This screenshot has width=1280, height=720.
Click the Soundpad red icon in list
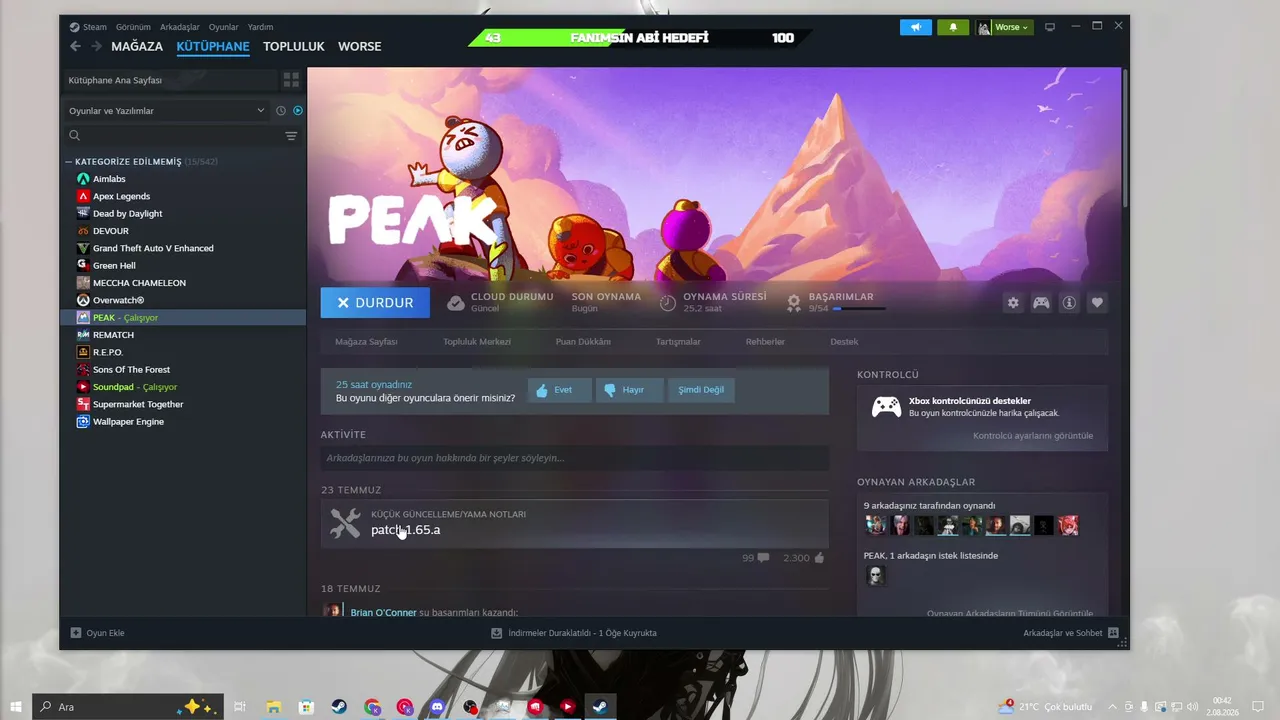click(83, 387)
